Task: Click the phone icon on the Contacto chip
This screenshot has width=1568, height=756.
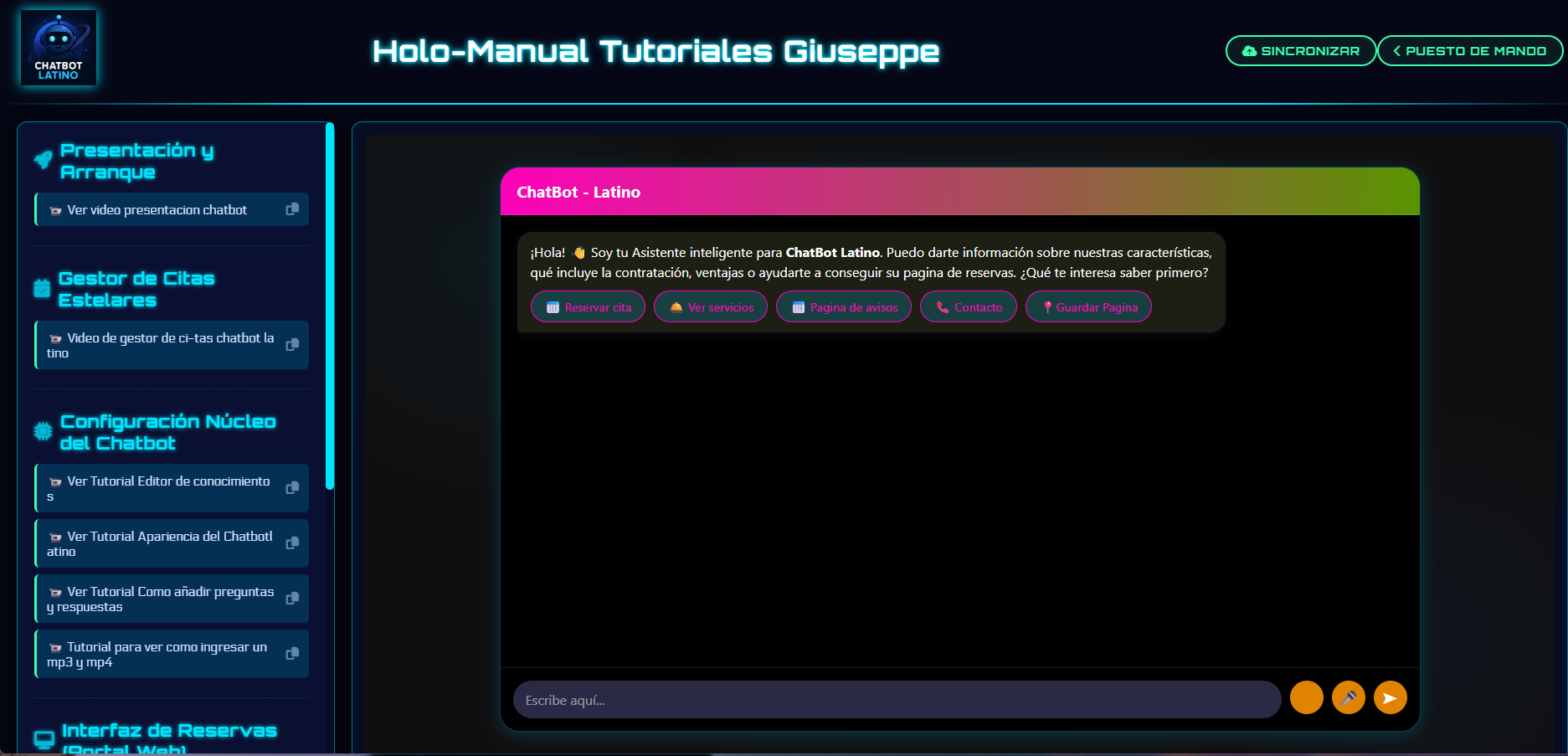Action: [x=941, y=306]
